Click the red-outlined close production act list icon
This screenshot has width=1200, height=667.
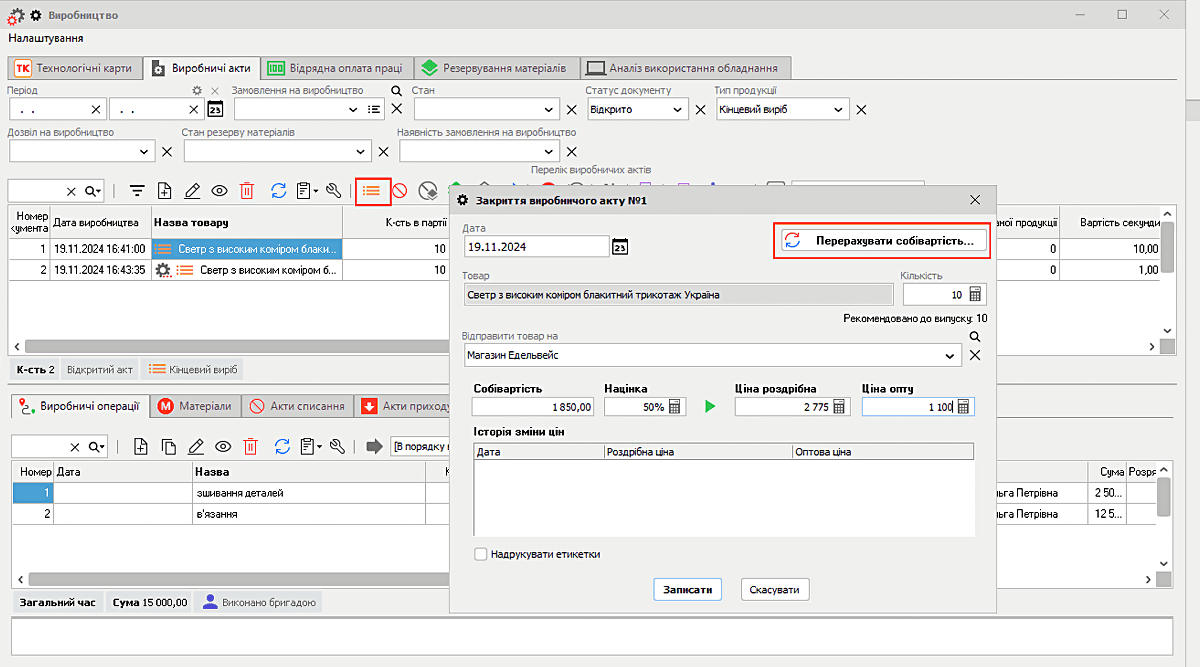click(x=372, y=190)
